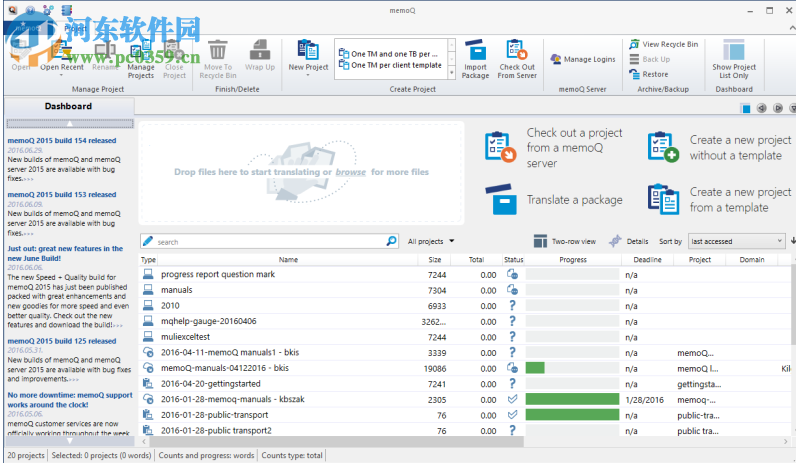Click the sort direction arrow icon
The height and width of the screenshot is (463, 796).
[x=793, y=241]
